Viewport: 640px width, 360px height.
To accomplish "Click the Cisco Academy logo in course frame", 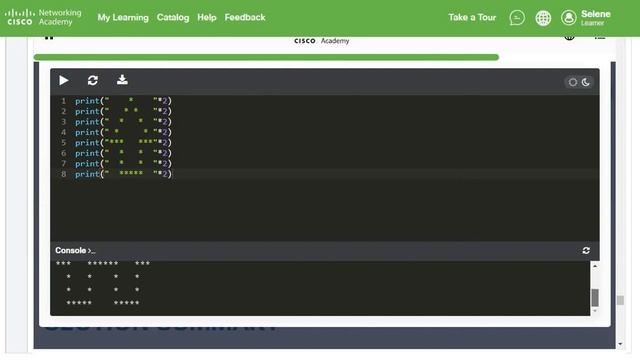I will 322,41.
